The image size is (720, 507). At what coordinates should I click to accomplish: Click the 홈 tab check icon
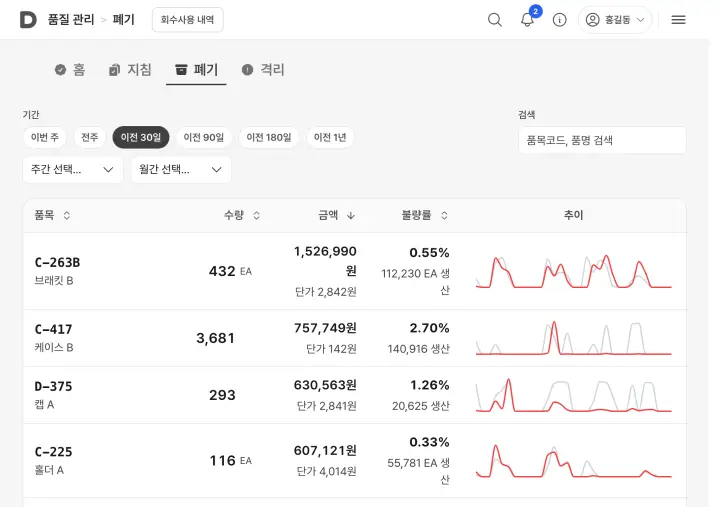(x=60, y=70)
